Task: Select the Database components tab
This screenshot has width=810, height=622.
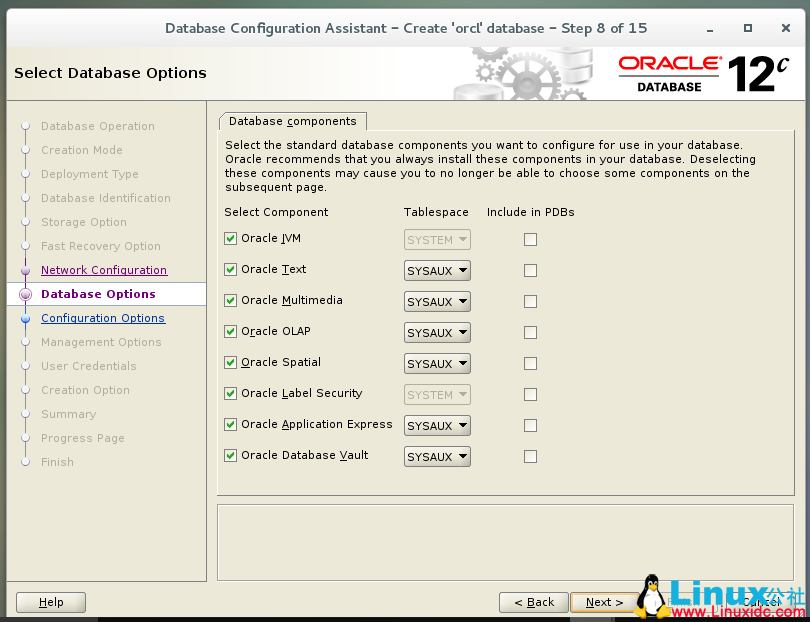Action: 292,119
